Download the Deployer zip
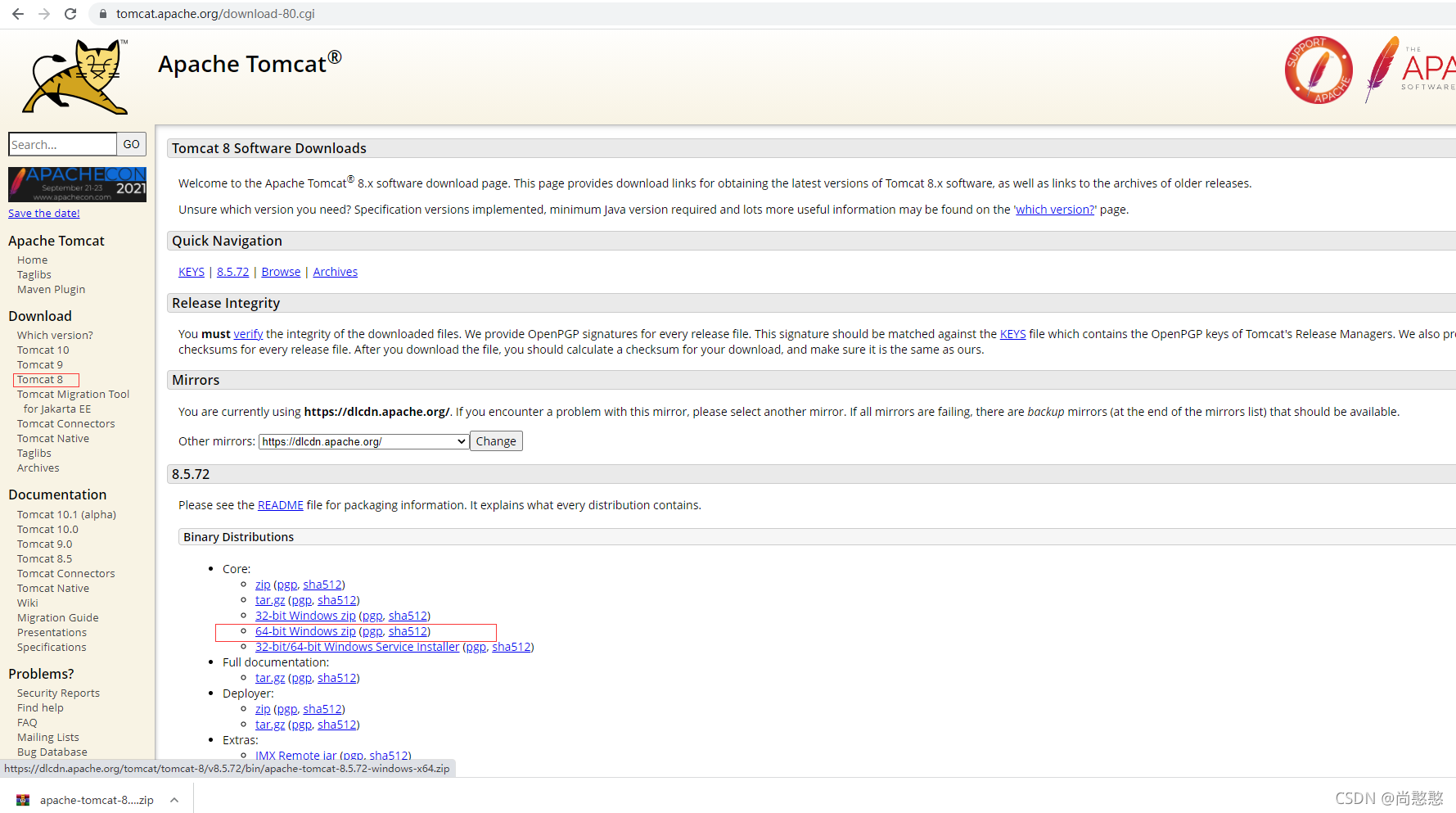Viewport: 1456px width, 813px height. [263, 709]
